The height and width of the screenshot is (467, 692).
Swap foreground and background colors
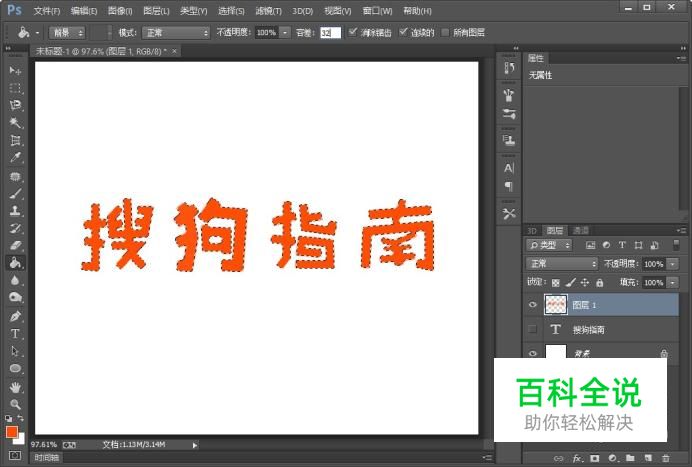tap(20, 418)
